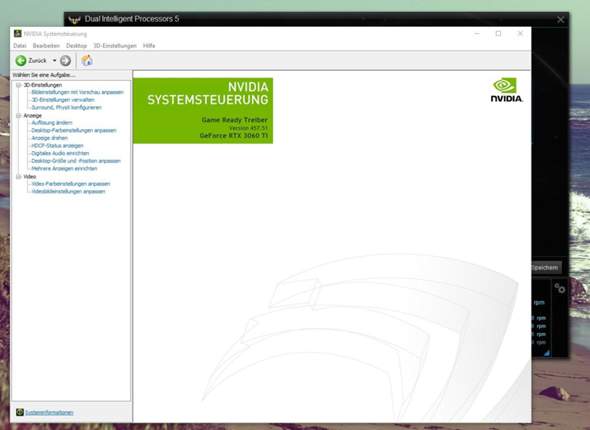
Task: Open Anzeige drehen task
Action: click(x=50, y=138)
